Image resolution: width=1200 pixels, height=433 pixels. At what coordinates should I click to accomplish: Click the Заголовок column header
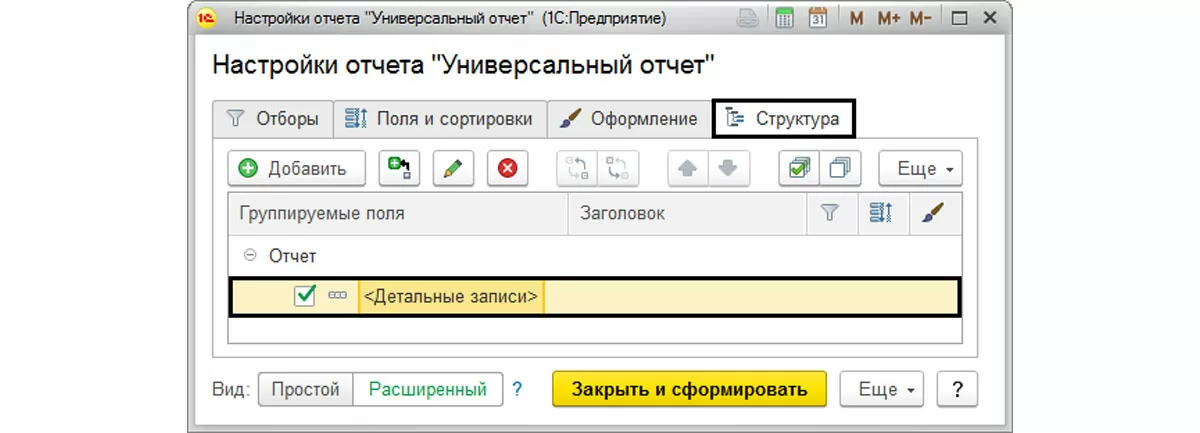coord(687,213)
